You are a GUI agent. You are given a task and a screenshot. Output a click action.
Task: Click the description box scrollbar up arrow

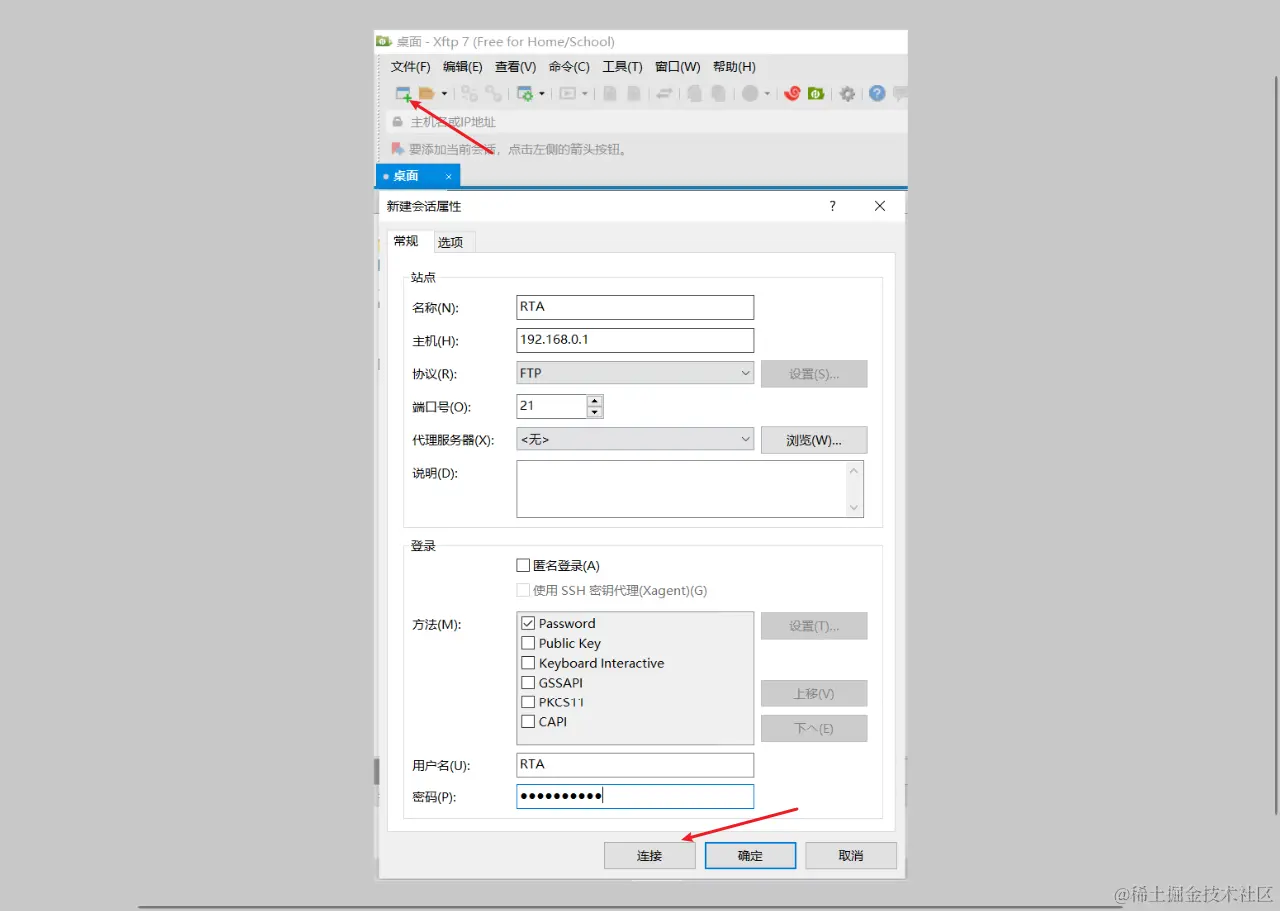[854, 471]
